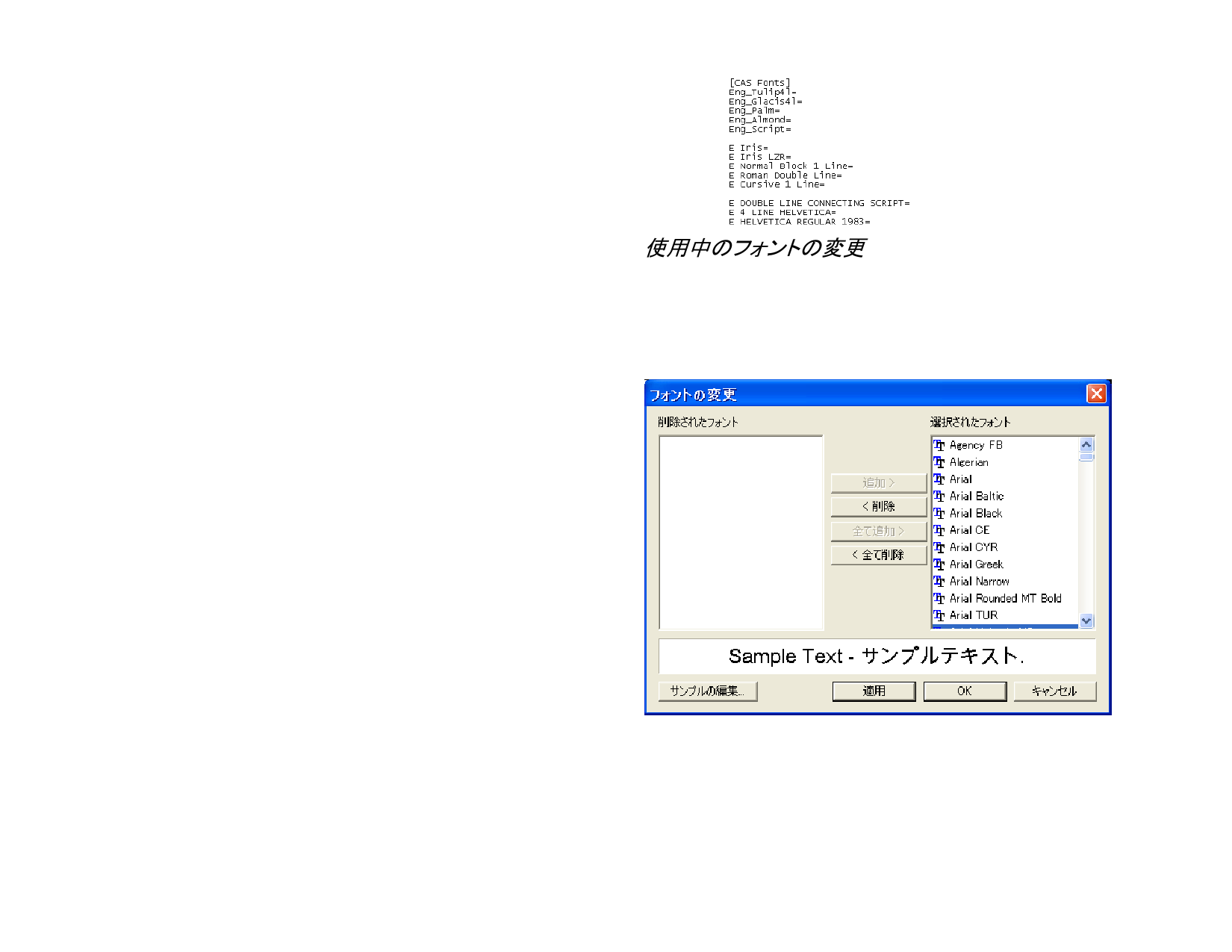Click the TrueType icon beside Agency FB
The image size is (1232, 952).
pos(939,446)
